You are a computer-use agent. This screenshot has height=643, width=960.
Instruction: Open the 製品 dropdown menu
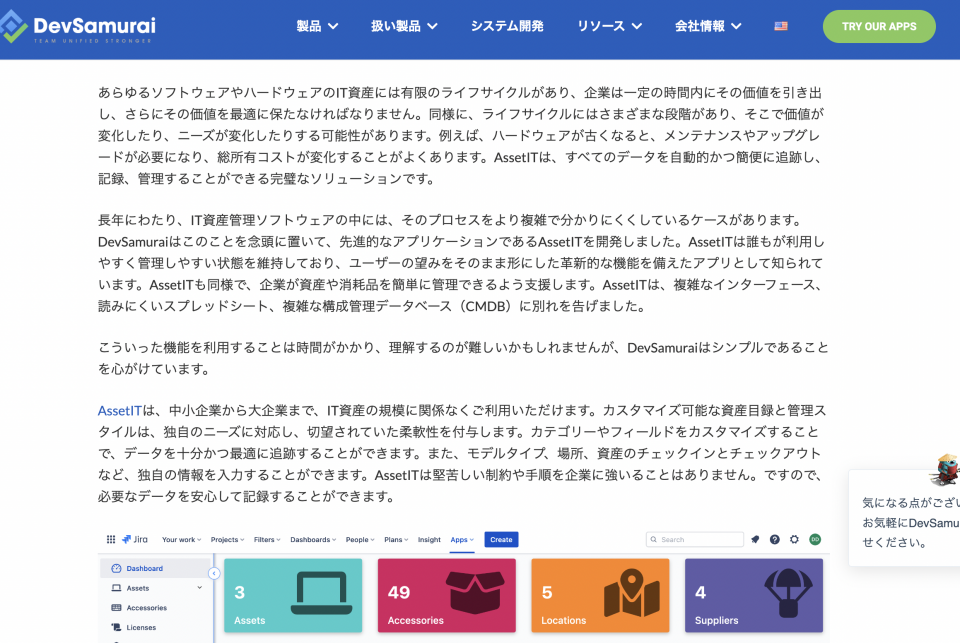pos(317,26)
